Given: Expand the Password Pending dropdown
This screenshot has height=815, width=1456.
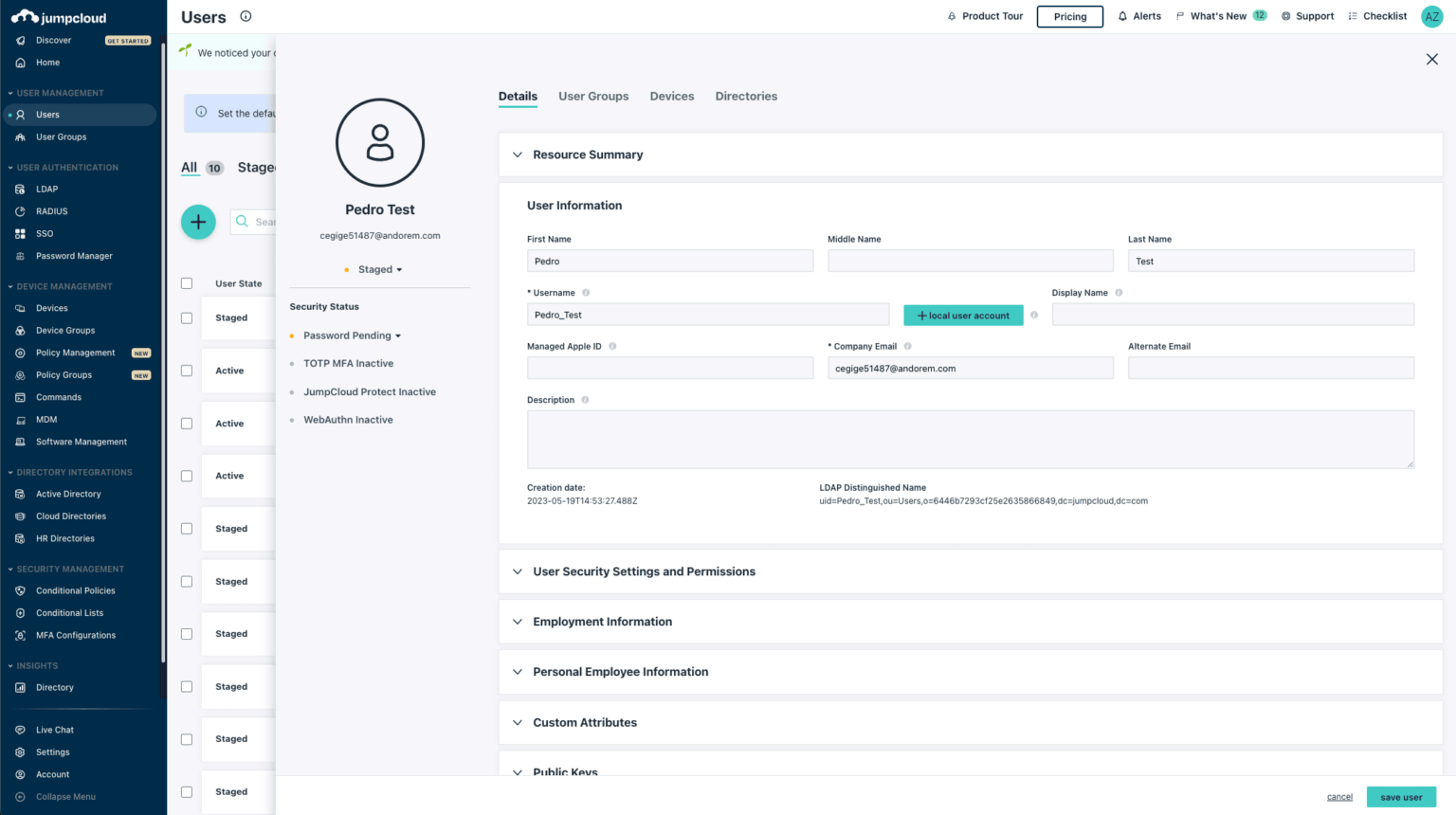Looking at the screenshot, I should coord(352,335).
